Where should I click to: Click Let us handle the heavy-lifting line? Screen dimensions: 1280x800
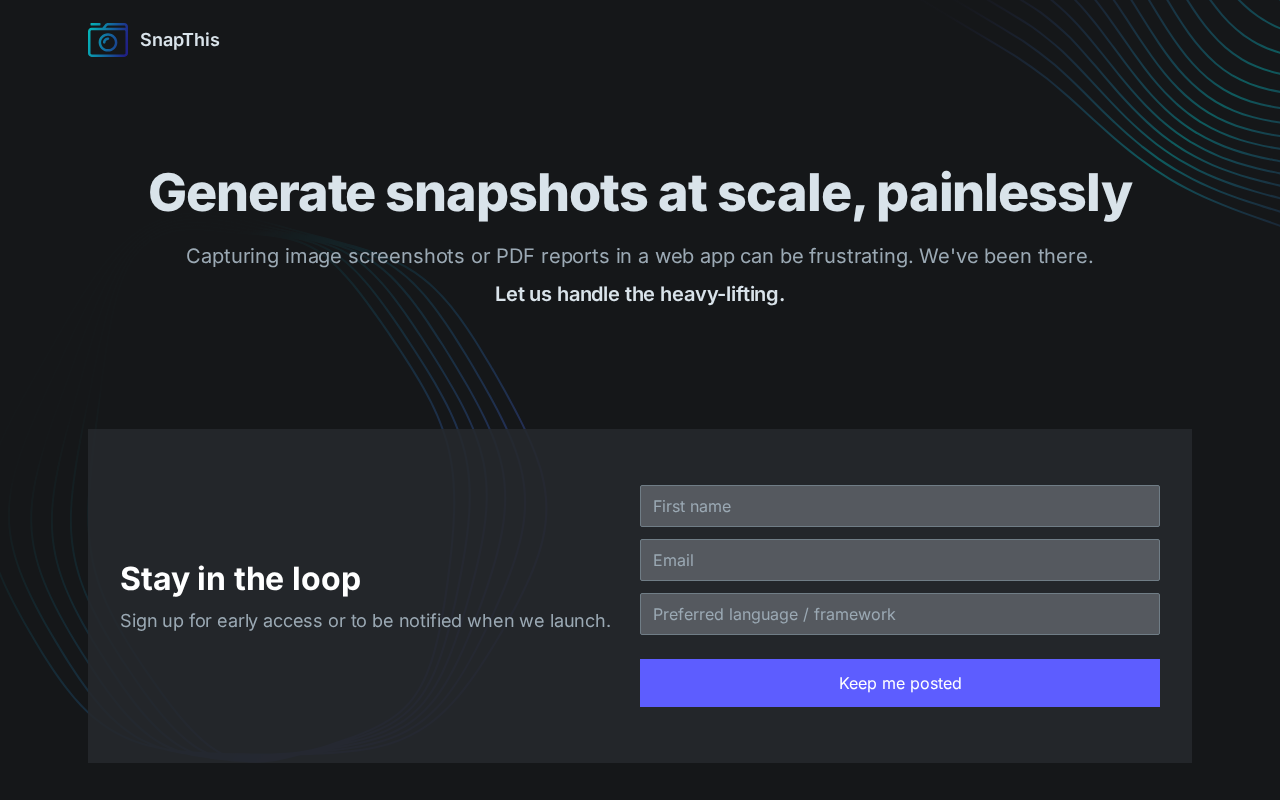pos(640,294)
